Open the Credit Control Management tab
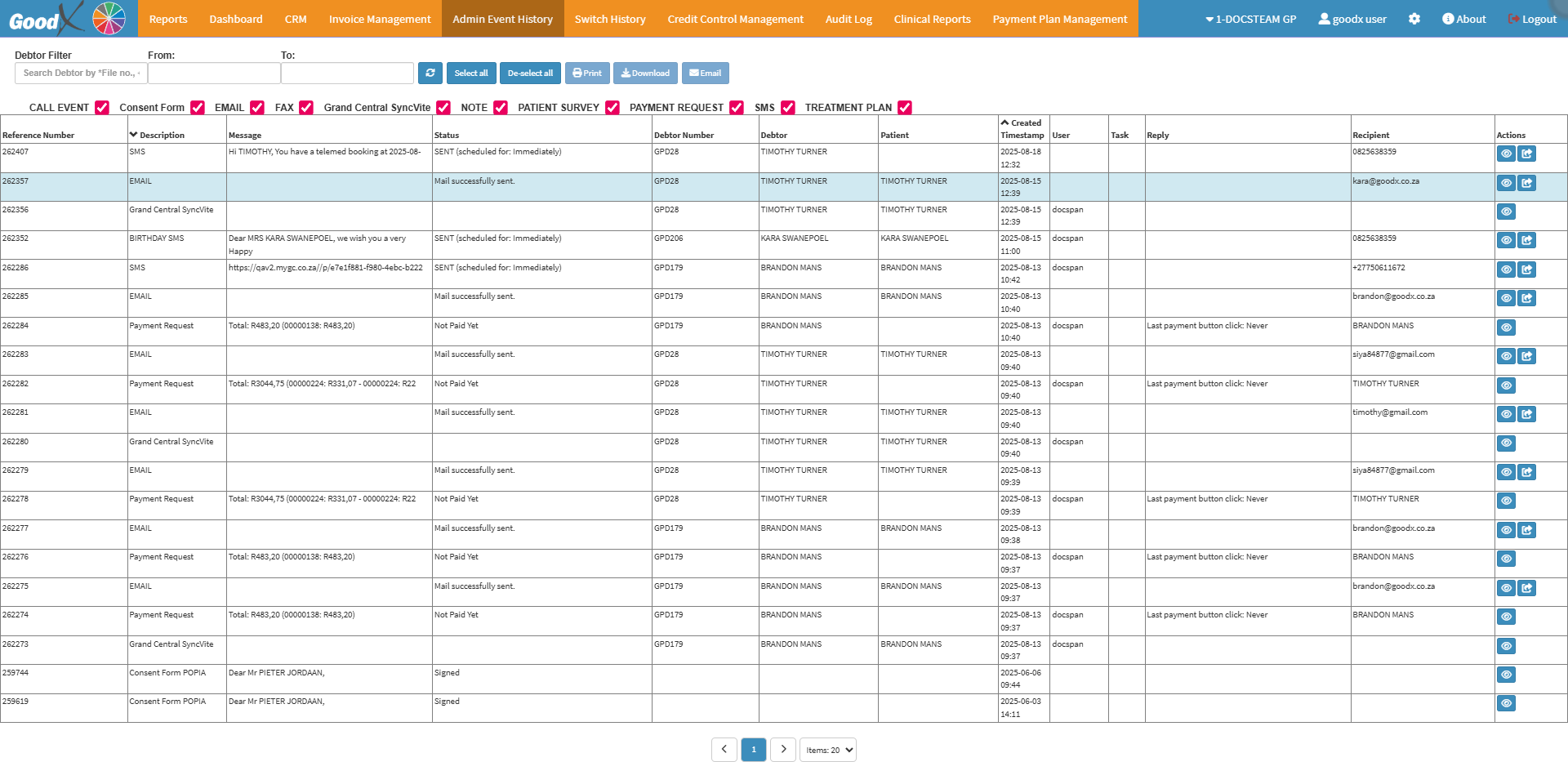 tap(735, 19)
